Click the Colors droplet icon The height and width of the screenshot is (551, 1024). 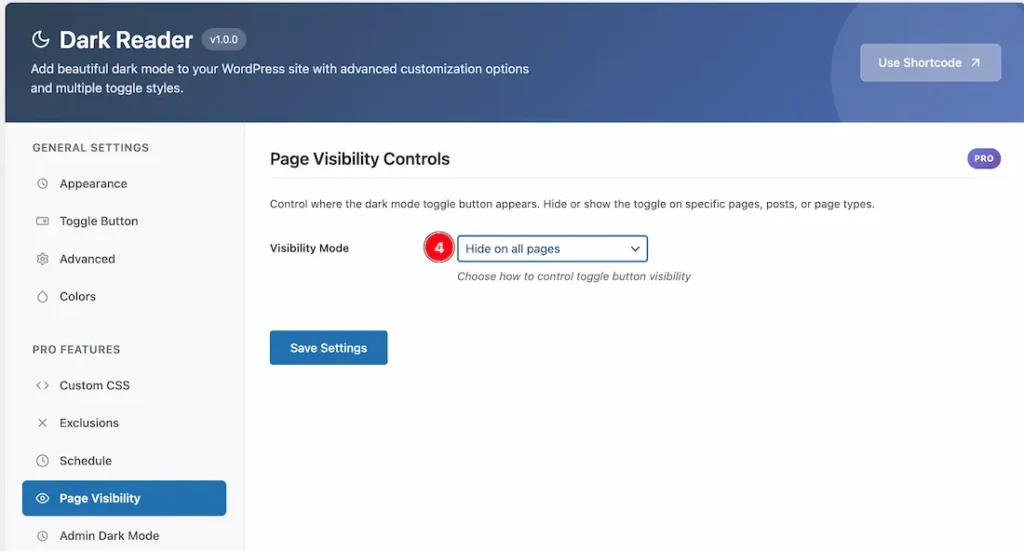tap(42, 296)
